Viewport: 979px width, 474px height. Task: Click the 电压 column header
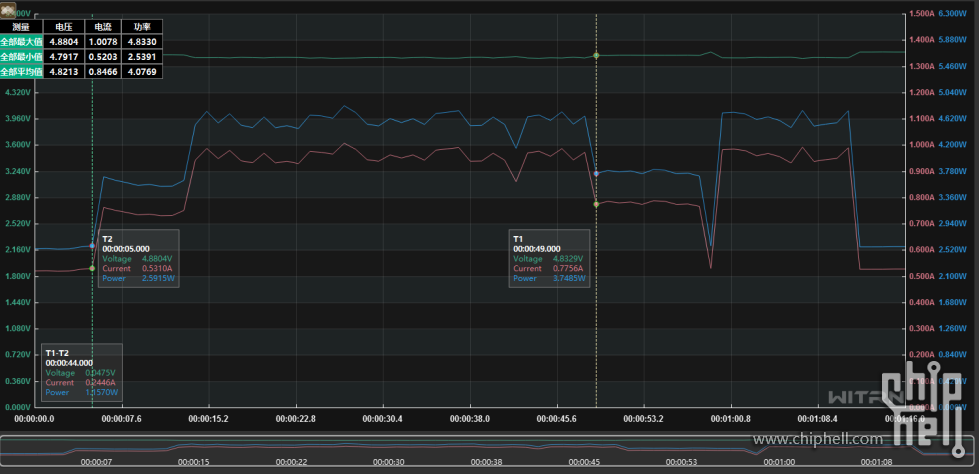point(62,26)
